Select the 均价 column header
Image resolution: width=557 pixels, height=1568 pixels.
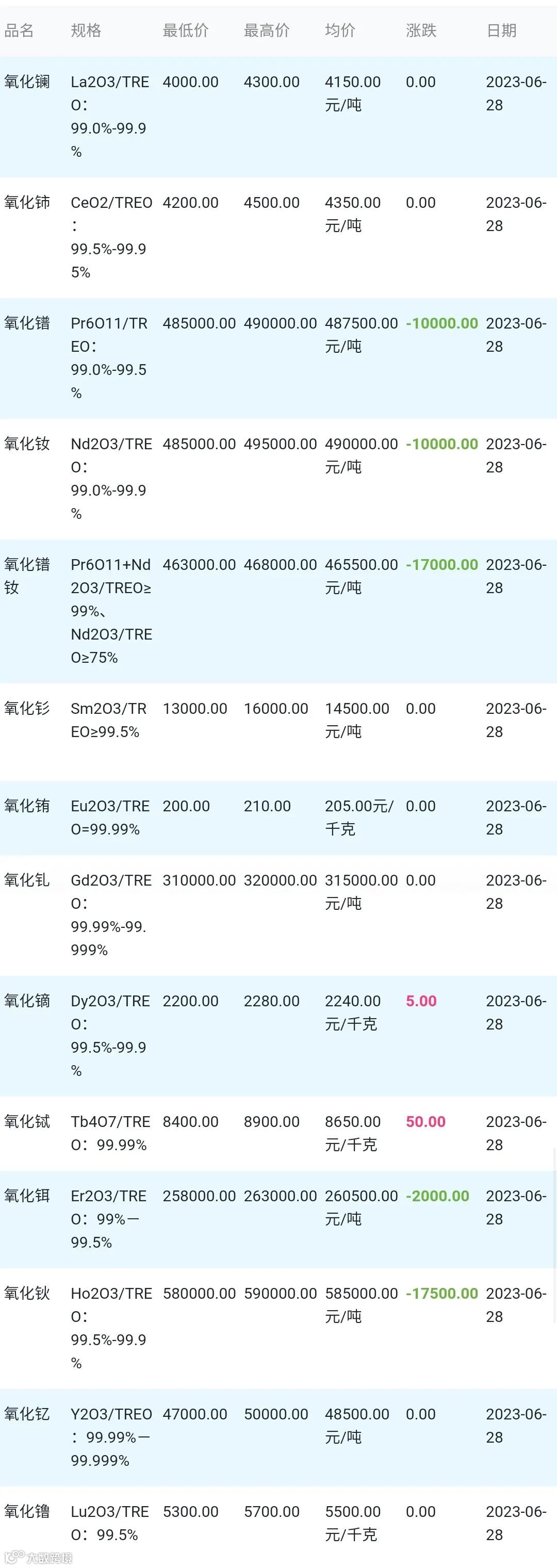coord(340,30)
